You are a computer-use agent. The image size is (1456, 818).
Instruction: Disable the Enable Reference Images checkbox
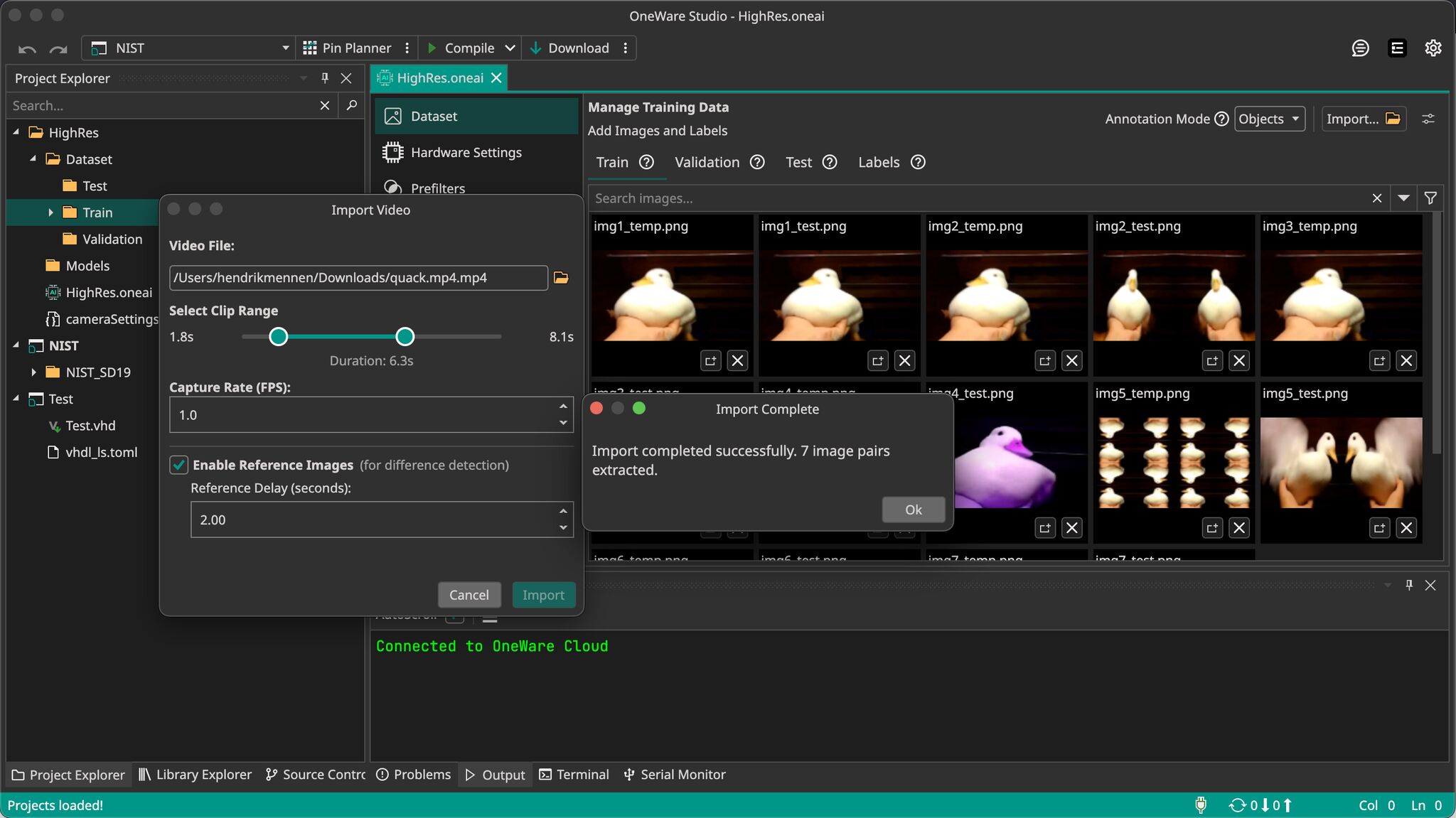click(x=179, y=465)
